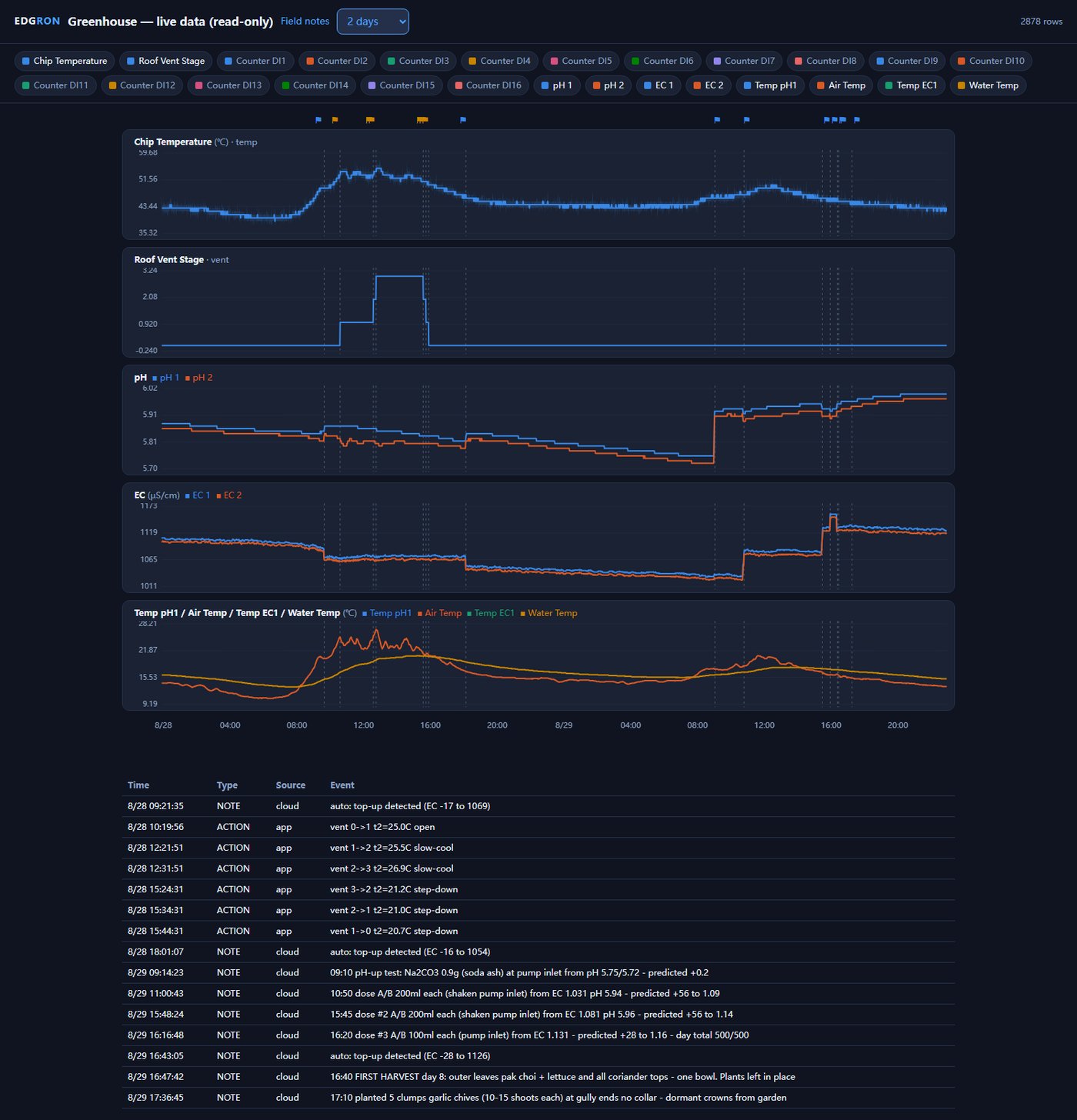Toggle Counter DI7 chip
The image size is (1077, 1120).
pyautogui.click(x=744, y=61)
